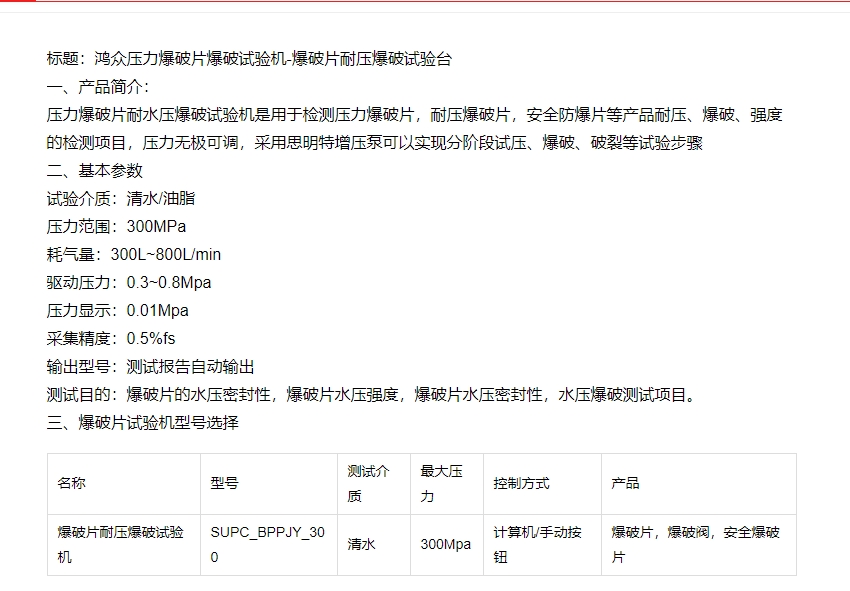Click the table cell 爆破片耐压爆破试验机
Image resolution: width=850 pixels, height=591 pixels.
124,545
